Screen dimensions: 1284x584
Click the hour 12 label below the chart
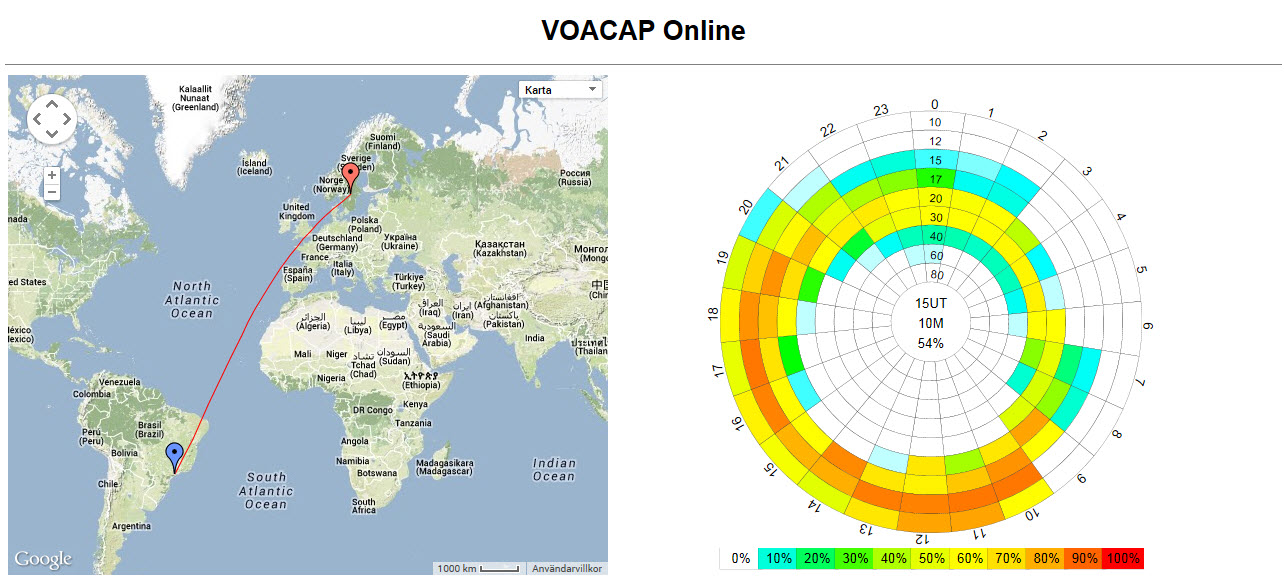coord(921,540)
